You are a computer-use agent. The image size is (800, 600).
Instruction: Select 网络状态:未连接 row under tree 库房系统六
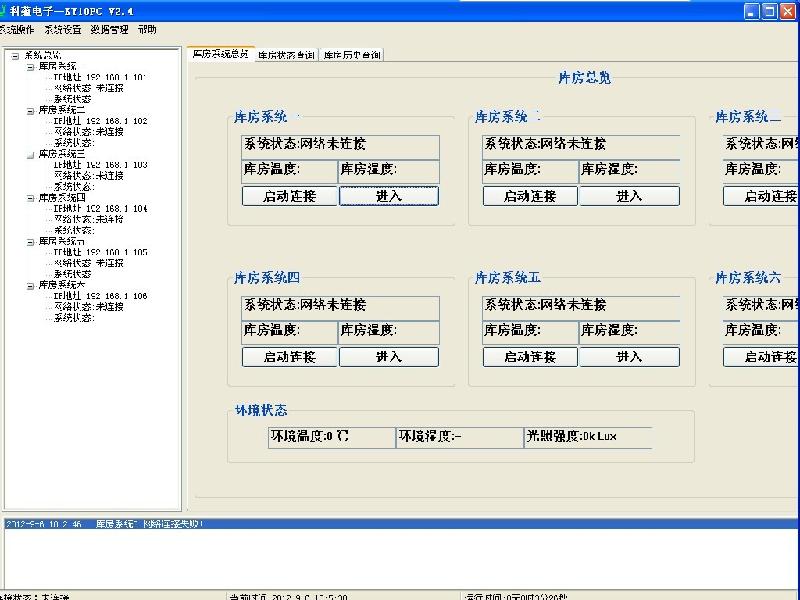point(89,307)
